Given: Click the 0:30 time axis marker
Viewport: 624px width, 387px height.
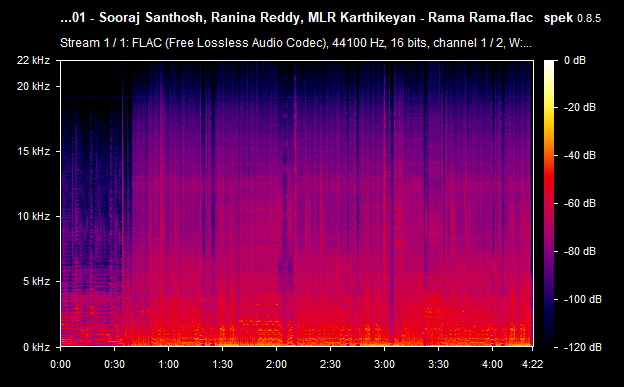Looking at the screenshot, I should [x=115, y=364].
